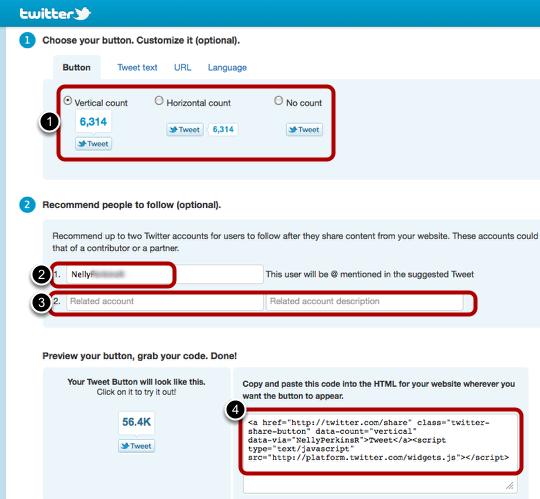Click the Tweet button under vertical count 6,314
This screenshot has width=540, height=499.
pos(93,144)
